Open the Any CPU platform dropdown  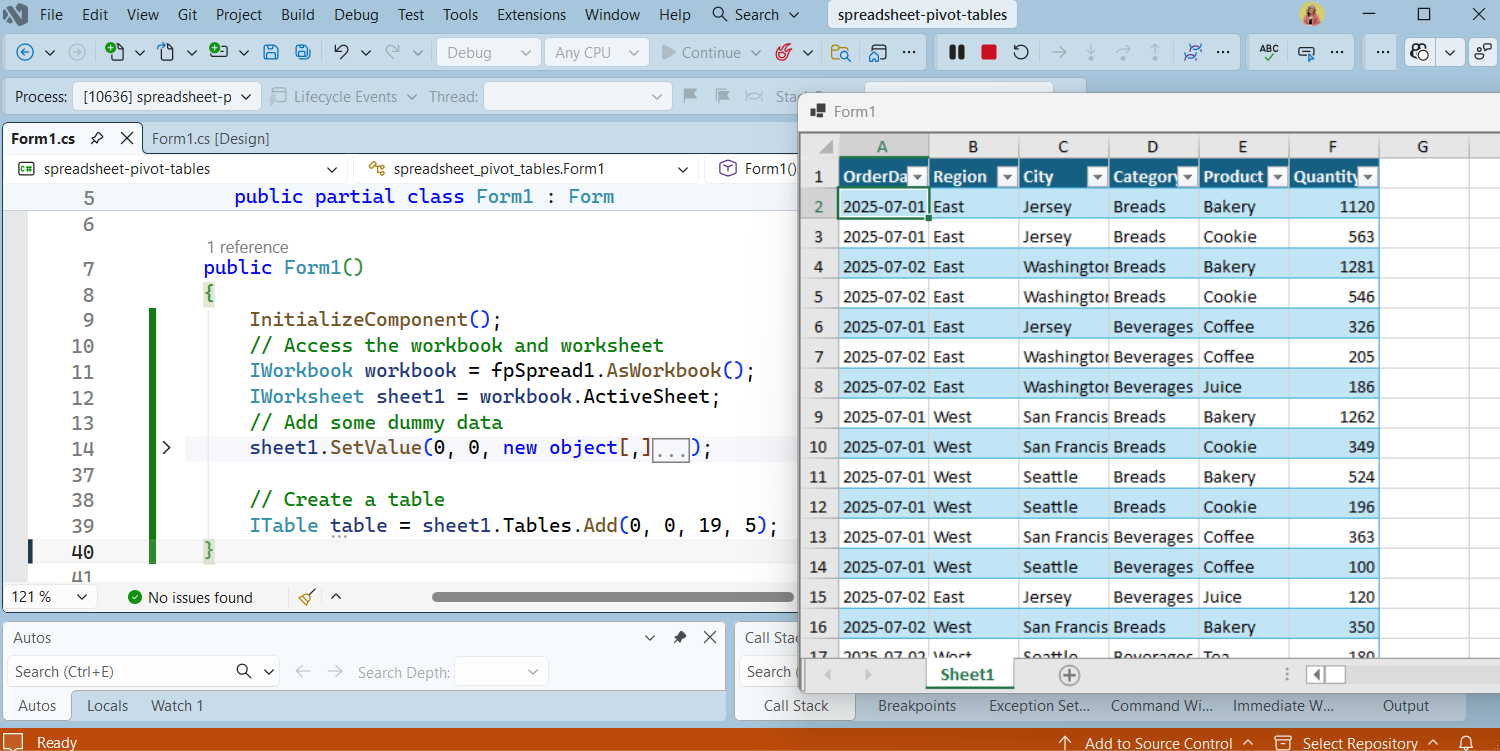(x=597, y=51)
